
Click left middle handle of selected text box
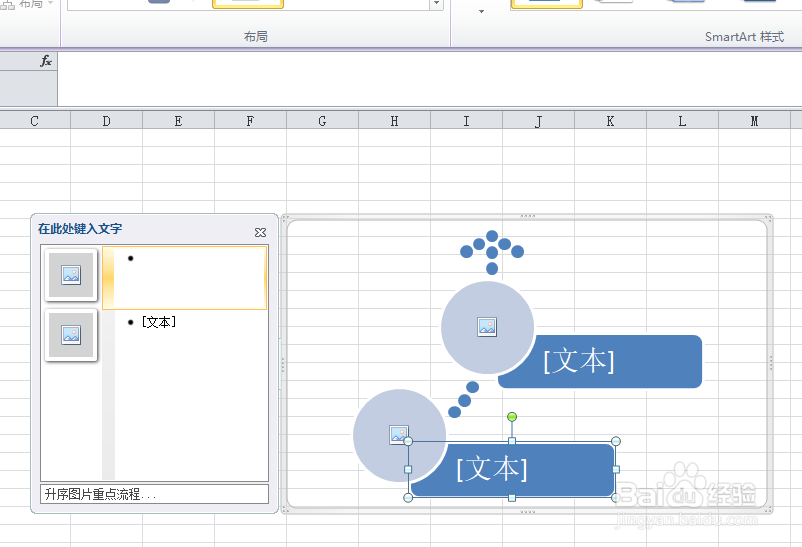click(x=408, y=469)
